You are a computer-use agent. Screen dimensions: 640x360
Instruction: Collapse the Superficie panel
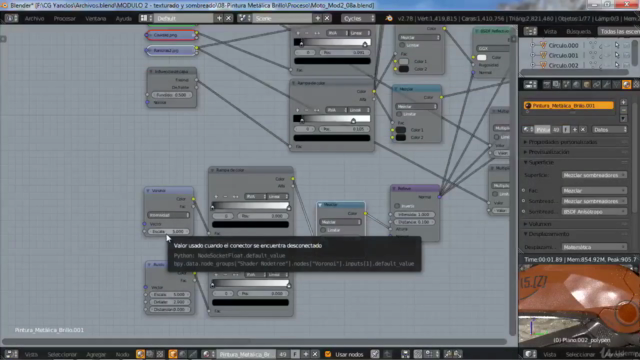pyautogui.click(x=541, y=162)
